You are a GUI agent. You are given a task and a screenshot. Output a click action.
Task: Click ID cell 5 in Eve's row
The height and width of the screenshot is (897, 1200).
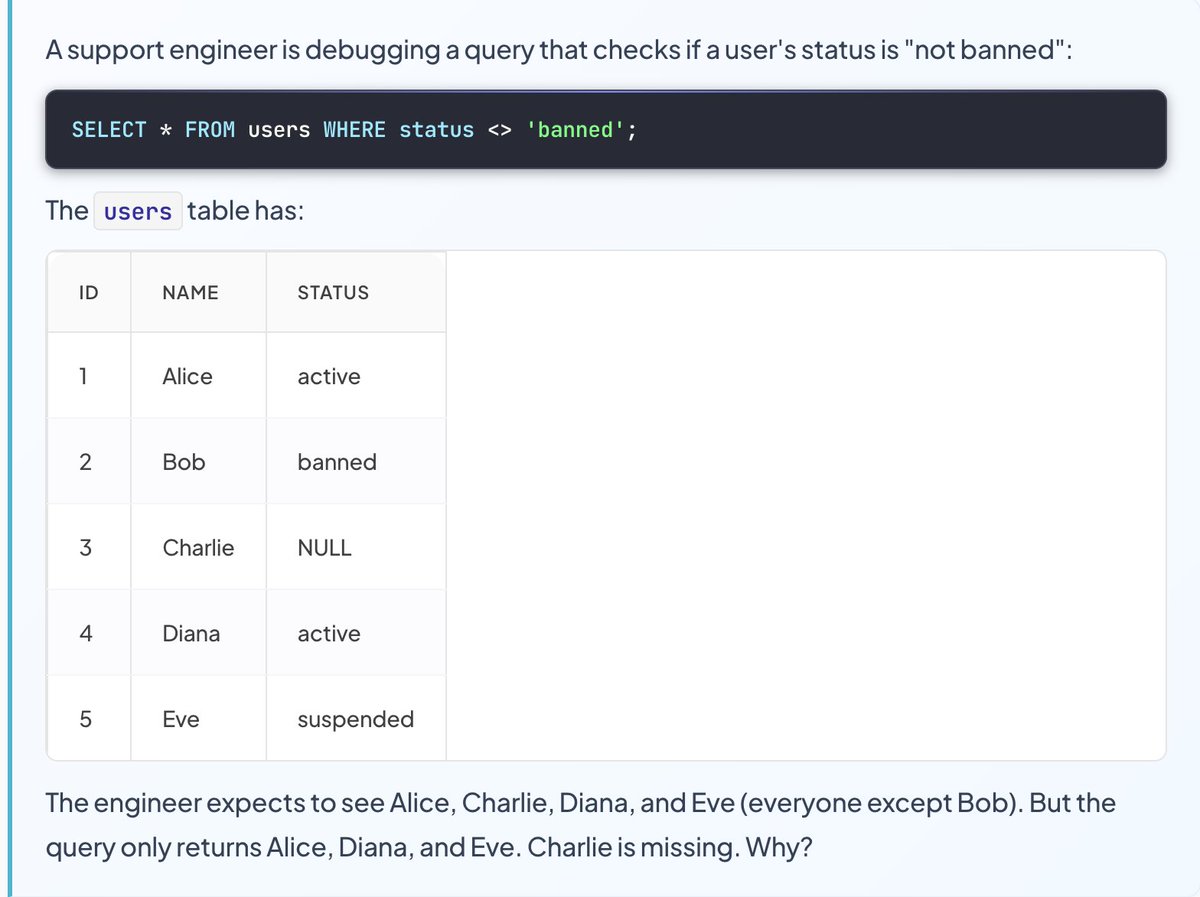pyautogui.click(x=89, y=718)
